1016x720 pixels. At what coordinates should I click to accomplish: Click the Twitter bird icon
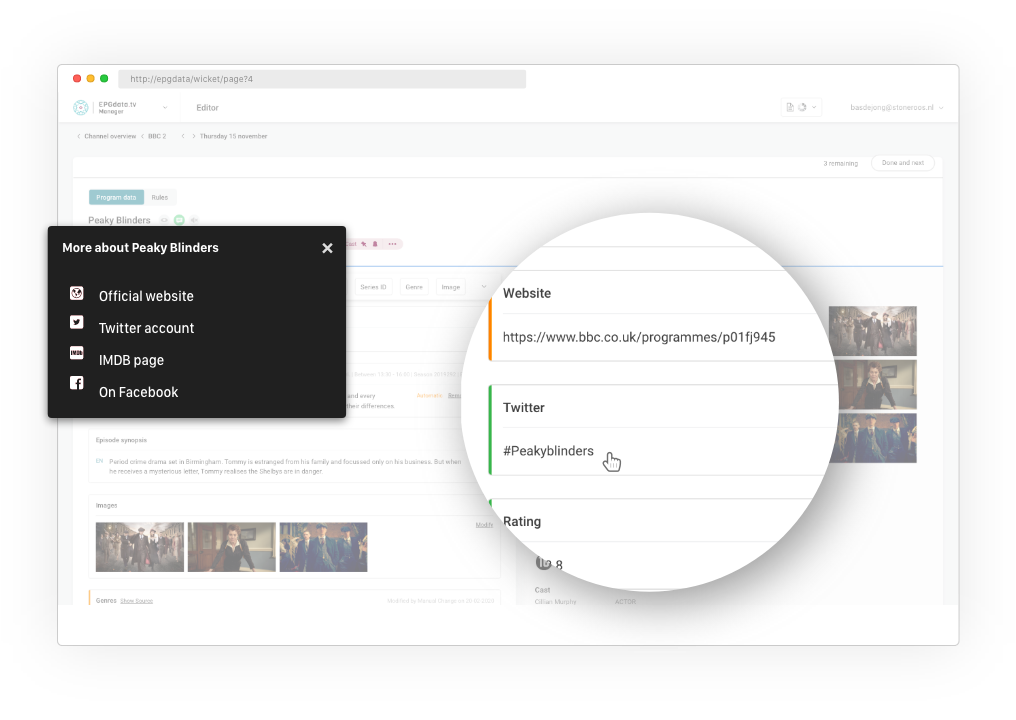(x=76, y=322)
